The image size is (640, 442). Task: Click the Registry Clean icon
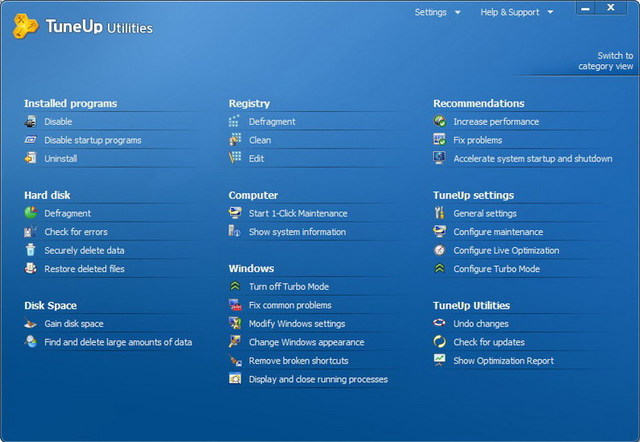235,140
